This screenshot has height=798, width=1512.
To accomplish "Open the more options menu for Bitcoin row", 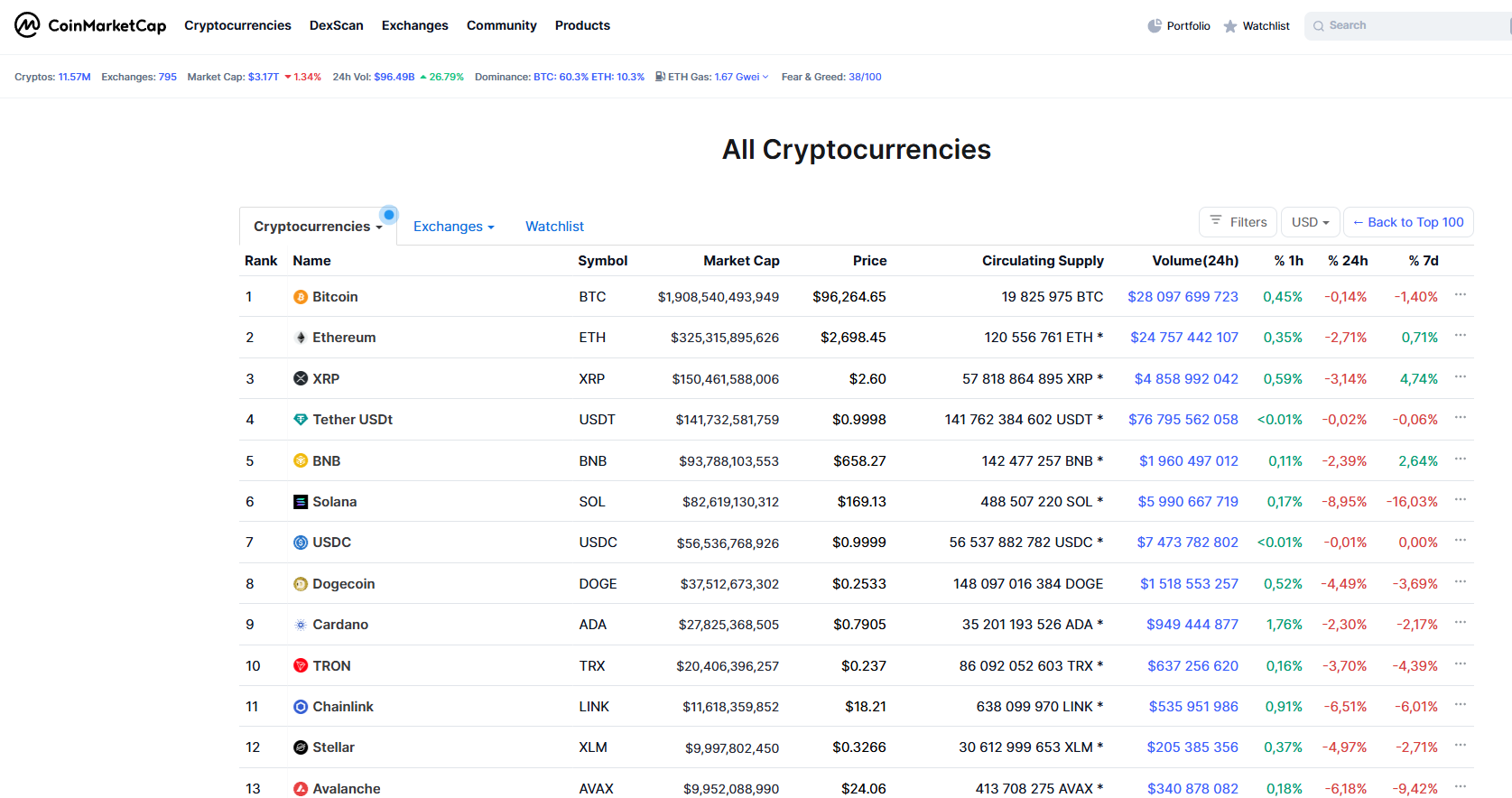I will (x=1461, y=295).
